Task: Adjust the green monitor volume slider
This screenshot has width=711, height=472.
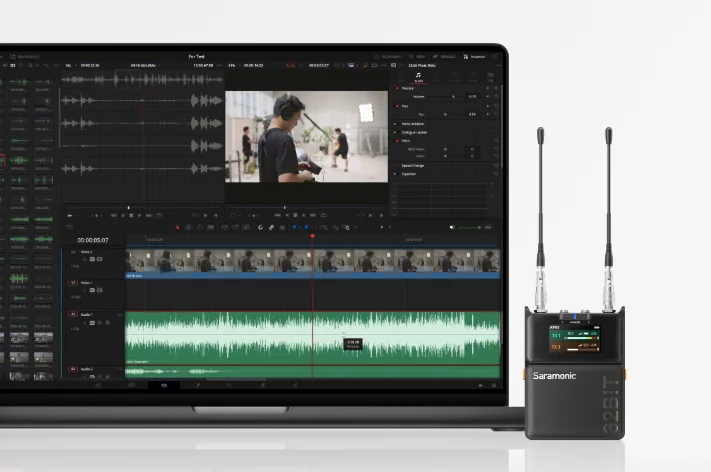Action: (469, 227)
